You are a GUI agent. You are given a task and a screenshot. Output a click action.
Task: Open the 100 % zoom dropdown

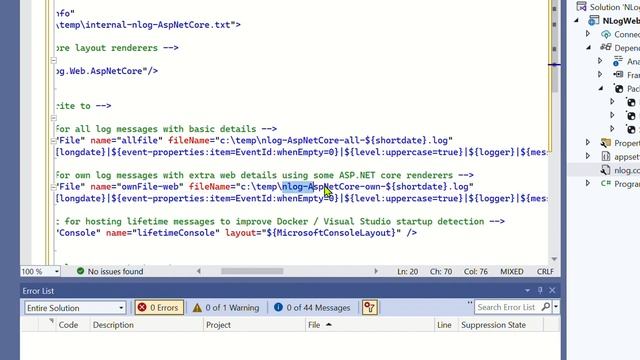(x=57, y=271)
